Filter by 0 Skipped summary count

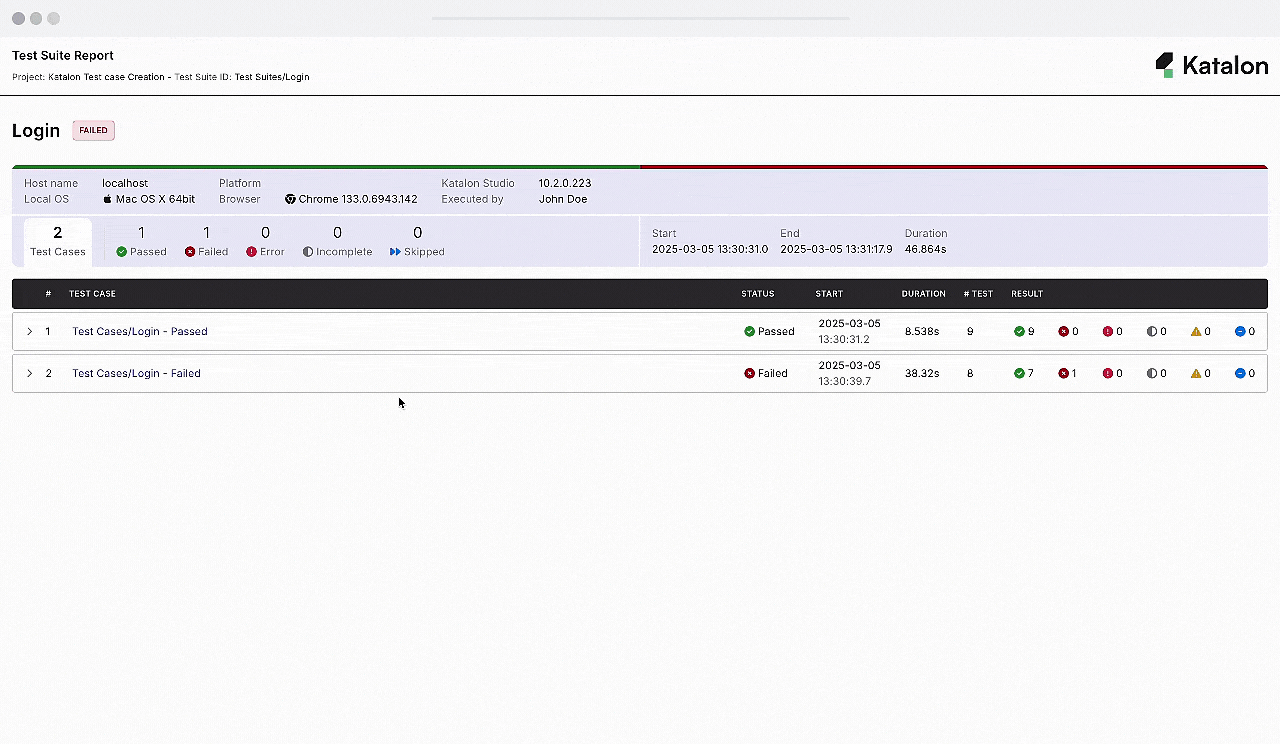[417, 242]
